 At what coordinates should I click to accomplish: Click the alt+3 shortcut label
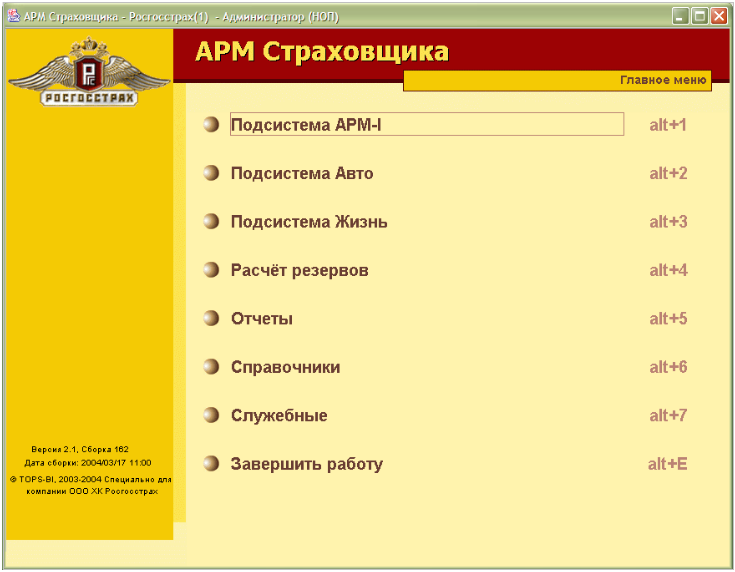point(668,222)
